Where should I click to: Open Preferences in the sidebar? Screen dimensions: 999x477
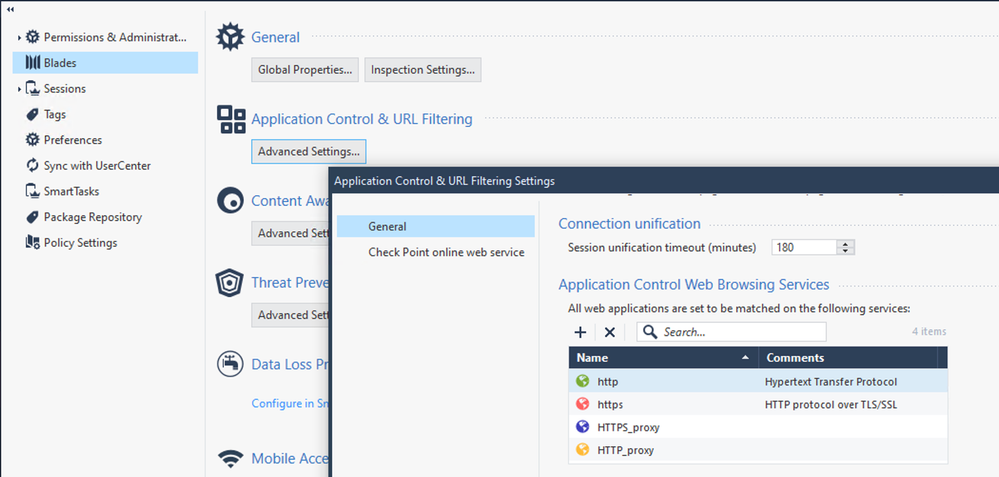tap(73, 139)
